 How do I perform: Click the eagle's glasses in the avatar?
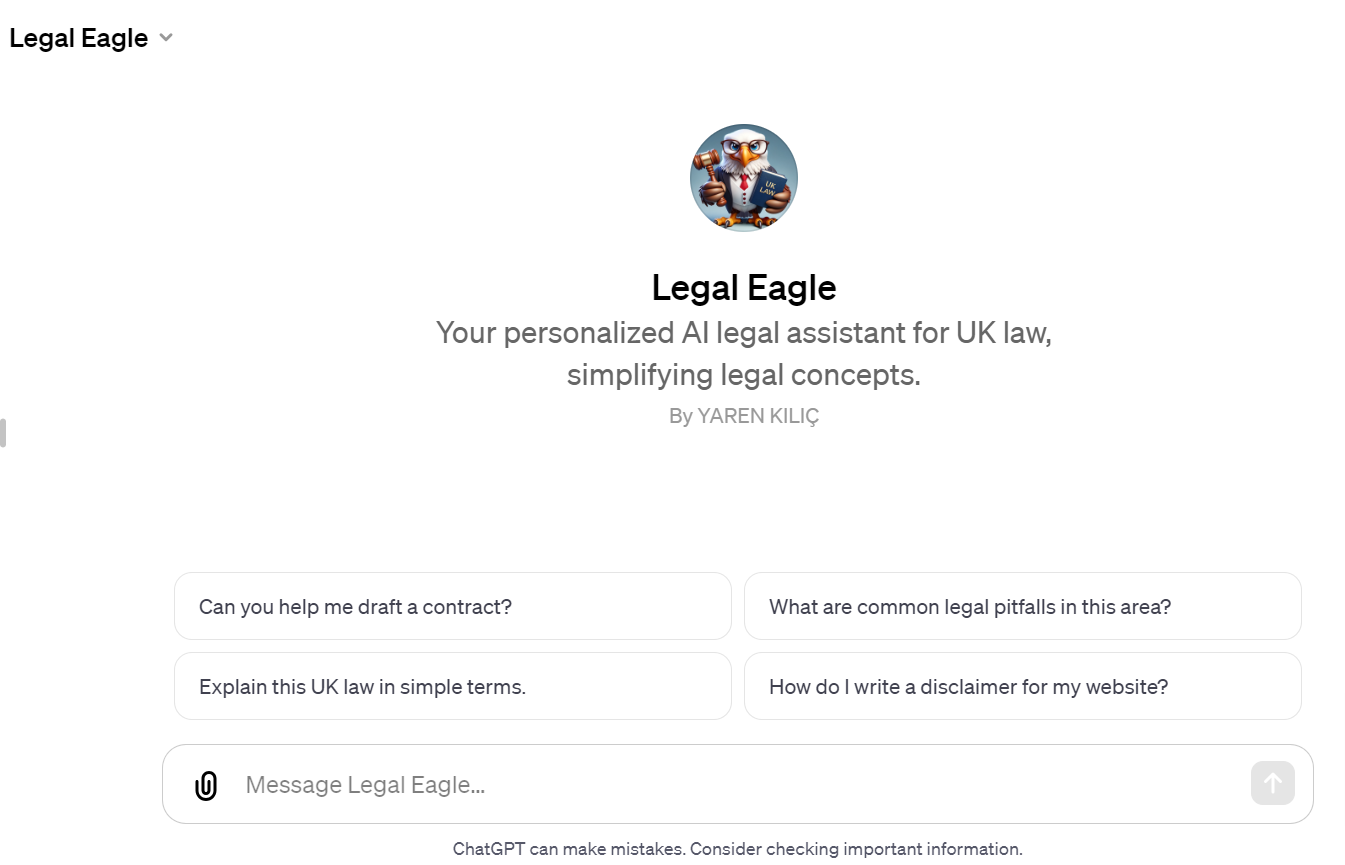[x=744, y=147]
